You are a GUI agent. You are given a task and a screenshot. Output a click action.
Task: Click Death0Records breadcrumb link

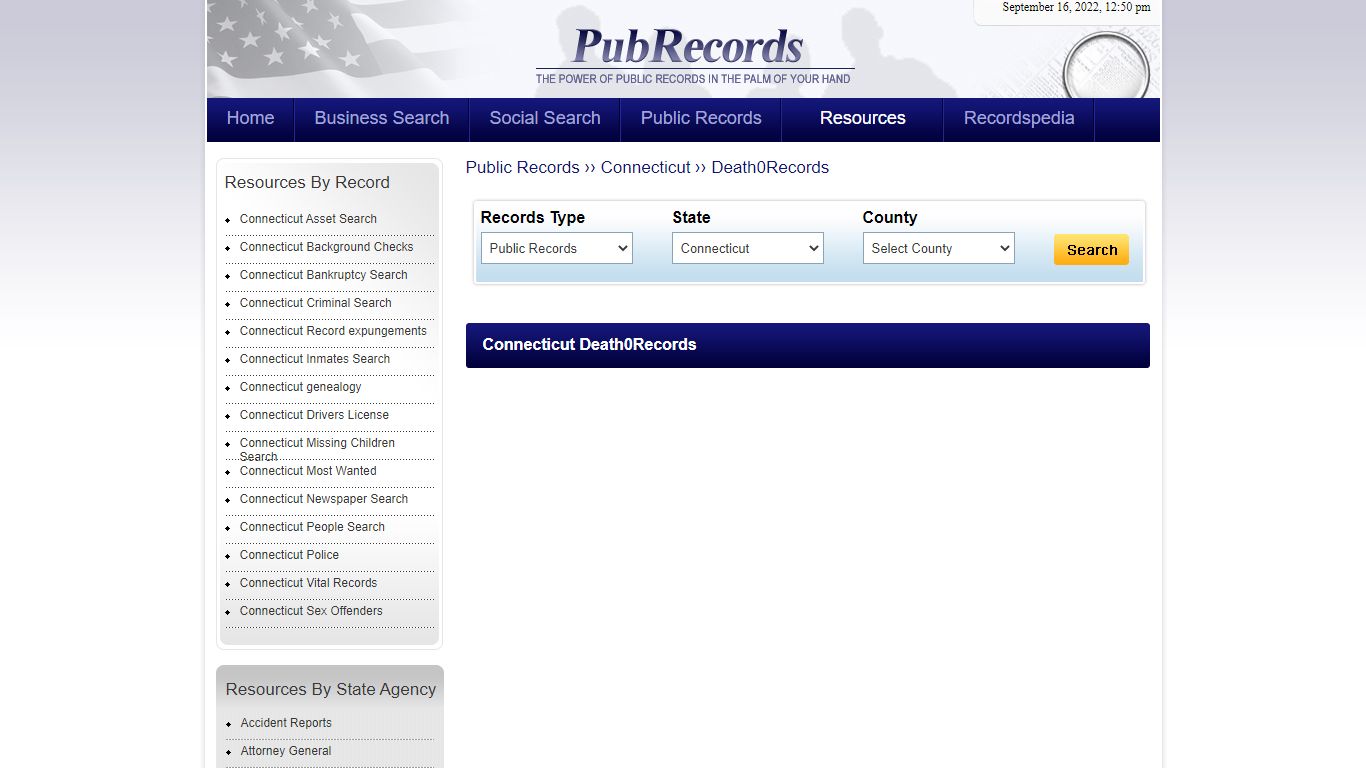(x=770, y=168)
